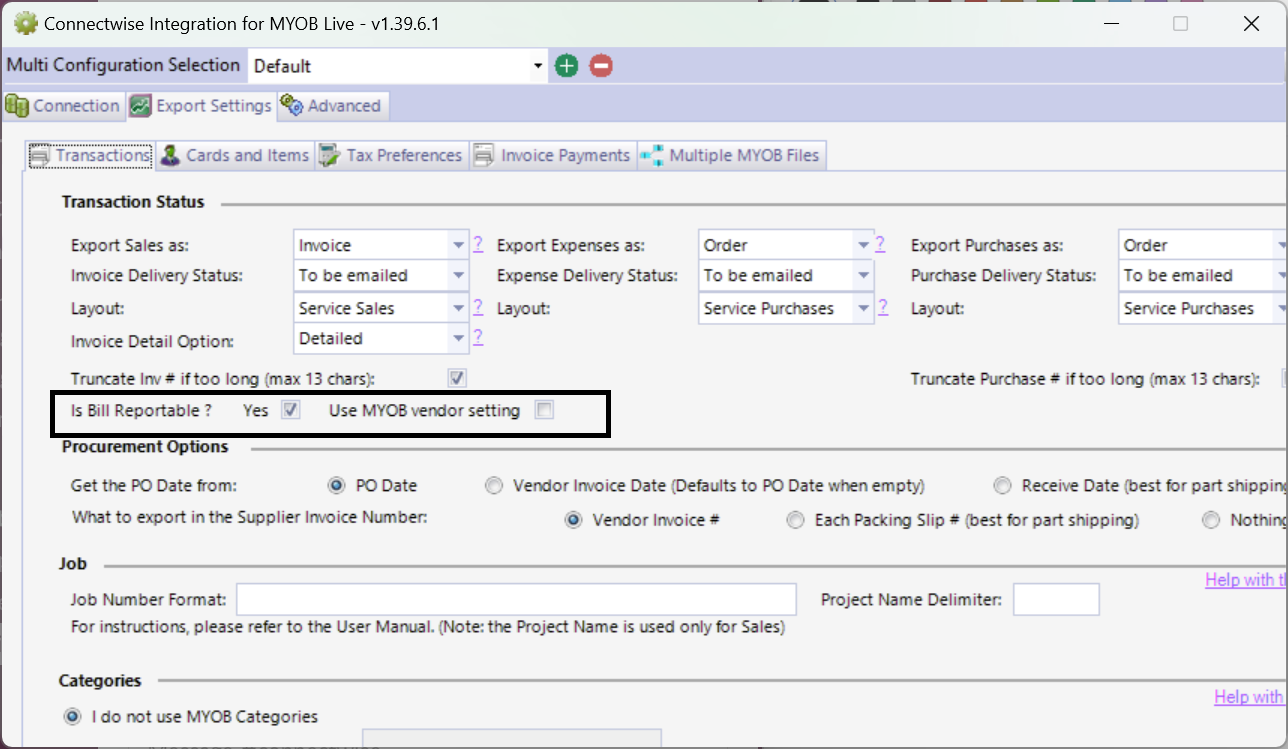Open the Invoice Delivery Status dropdown
Image resolution: width=1288 pixels, height=750 pixels.
(458, 275)
